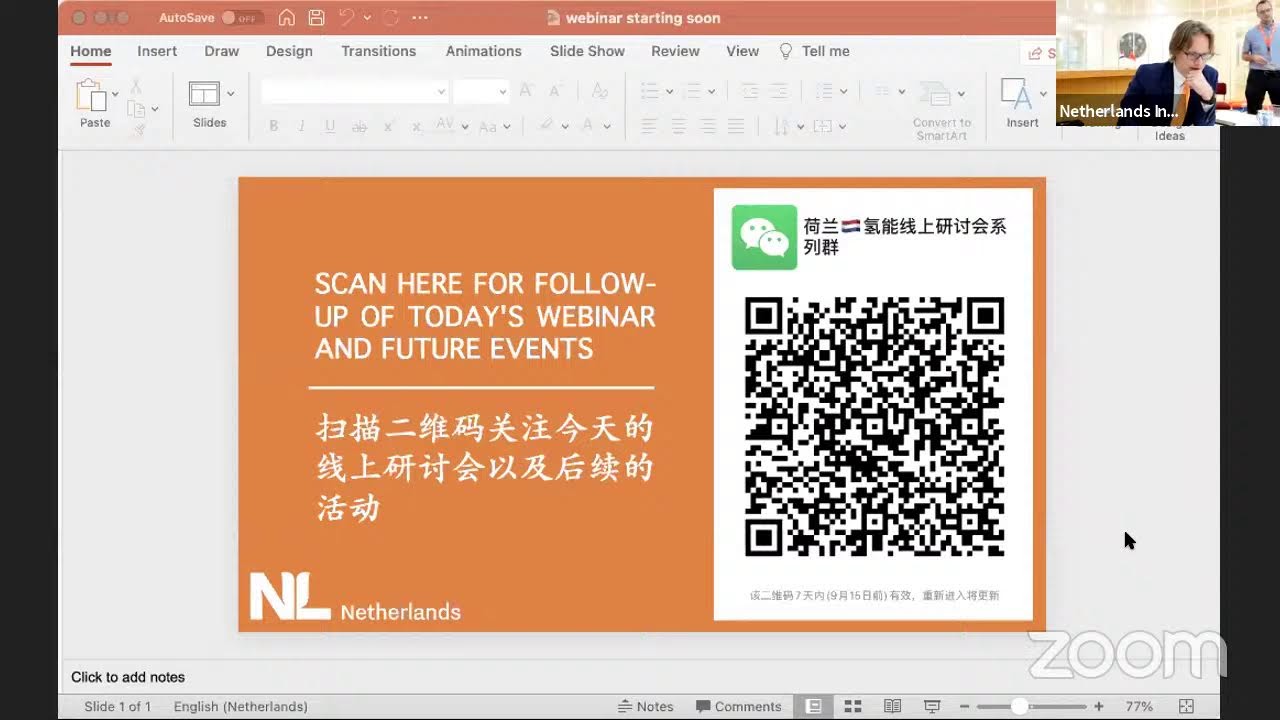Image resolution: width=1280 pixels, height=720 pixels.
Task: Expand the Copy options arrow
Action: pyautogui.click(x=154, y=109)
